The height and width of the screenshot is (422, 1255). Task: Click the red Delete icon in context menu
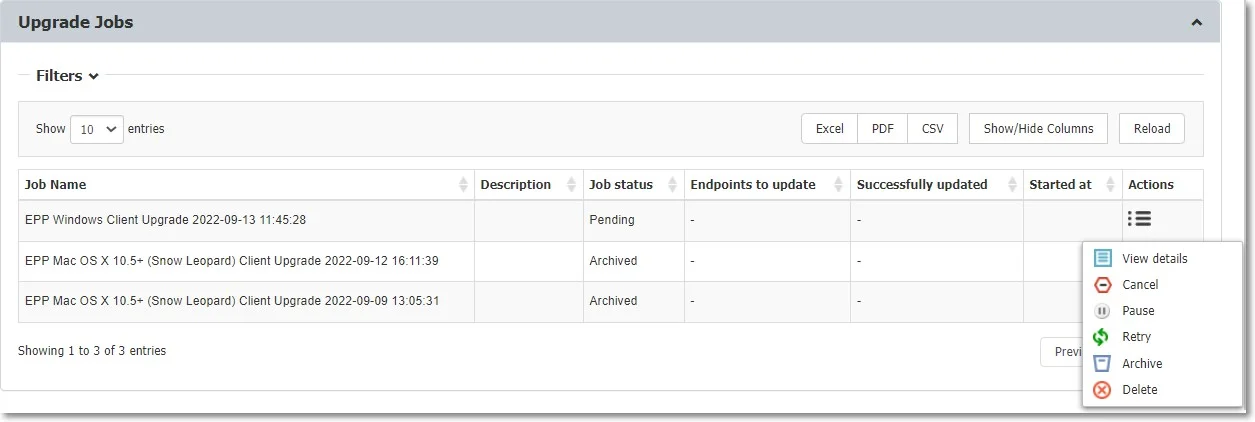(x=1102, y=390)
